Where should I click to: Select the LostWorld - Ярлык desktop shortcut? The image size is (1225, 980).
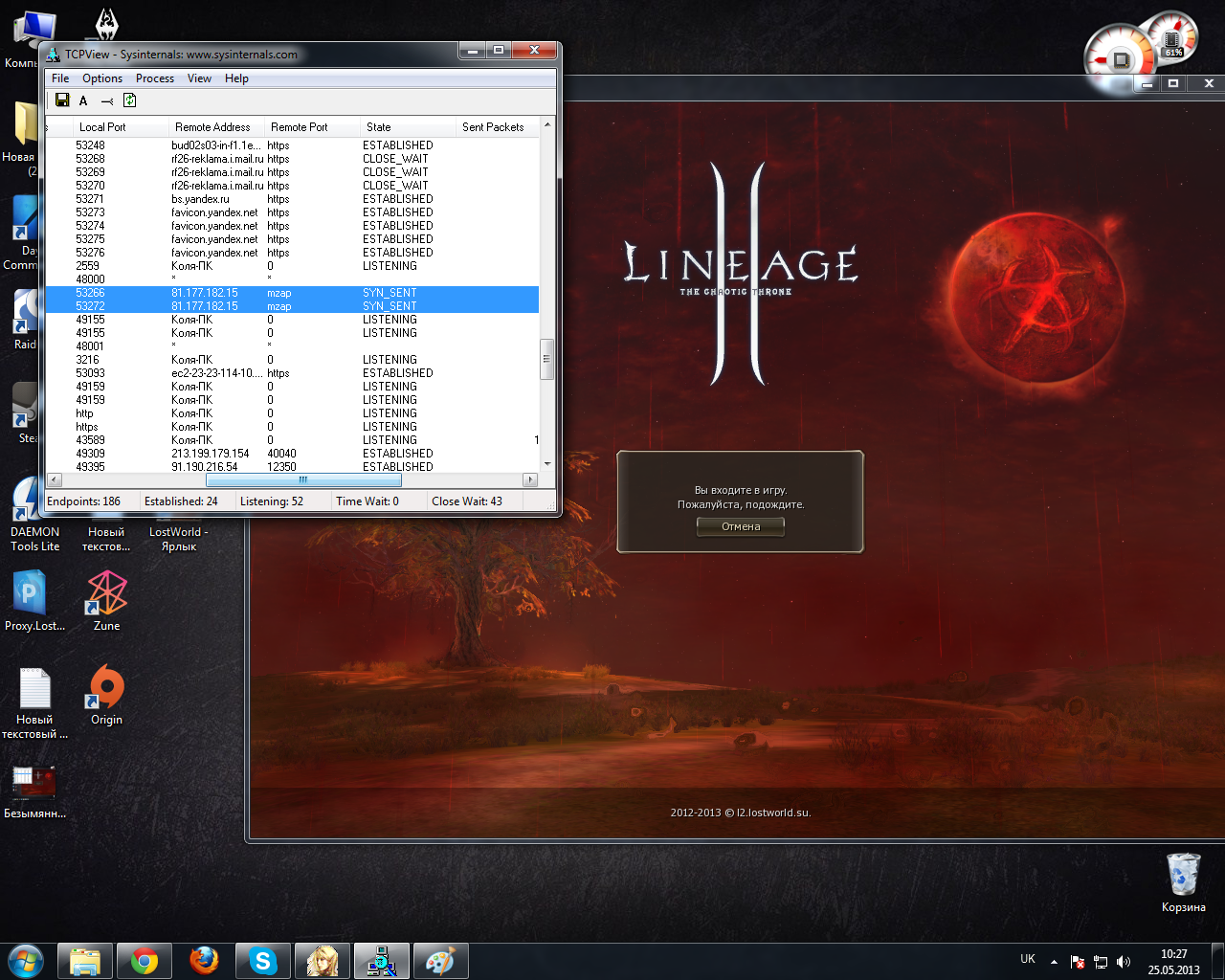(178, 539)
